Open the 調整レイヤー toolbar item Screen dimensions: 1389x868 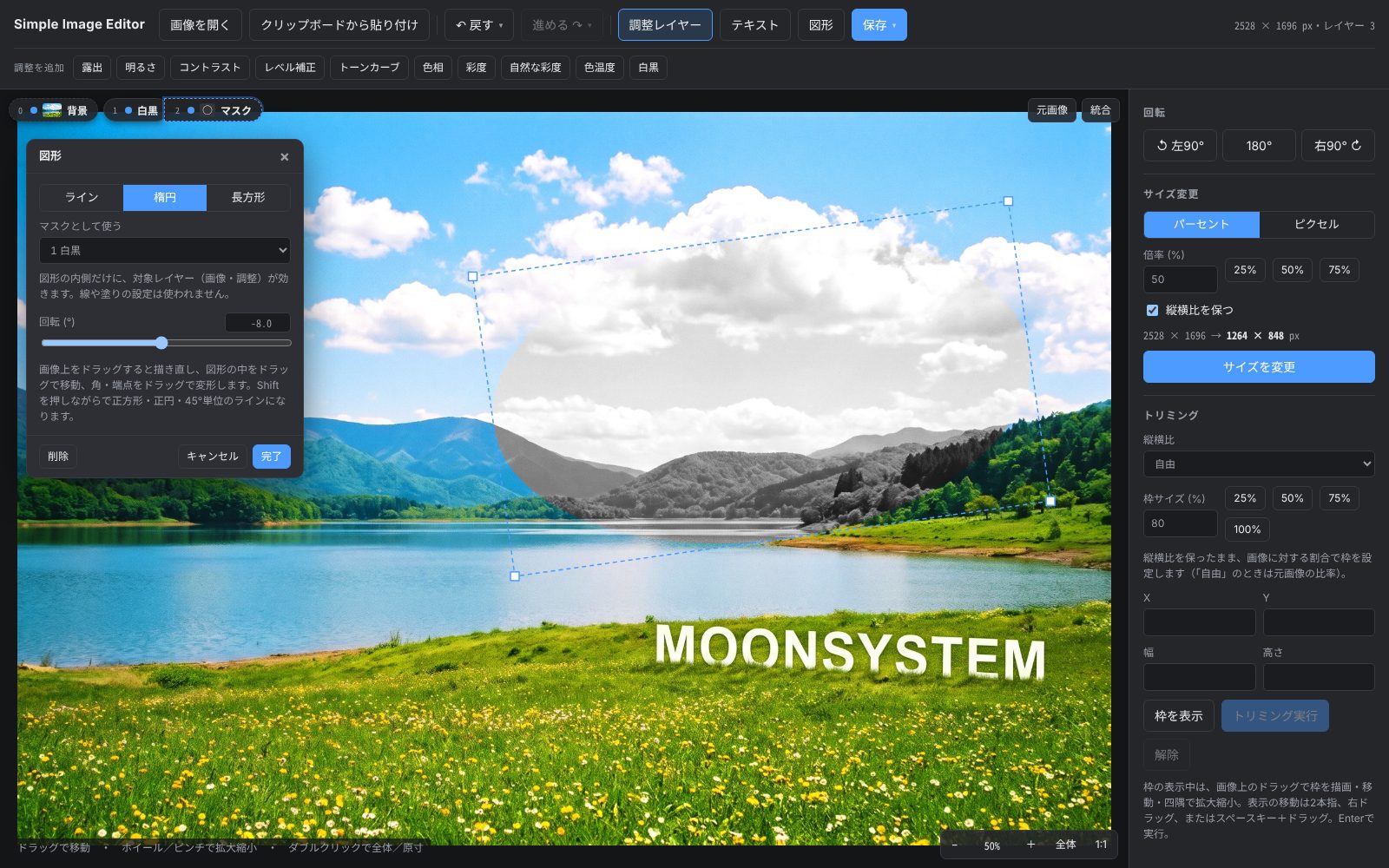pos(665,25)
